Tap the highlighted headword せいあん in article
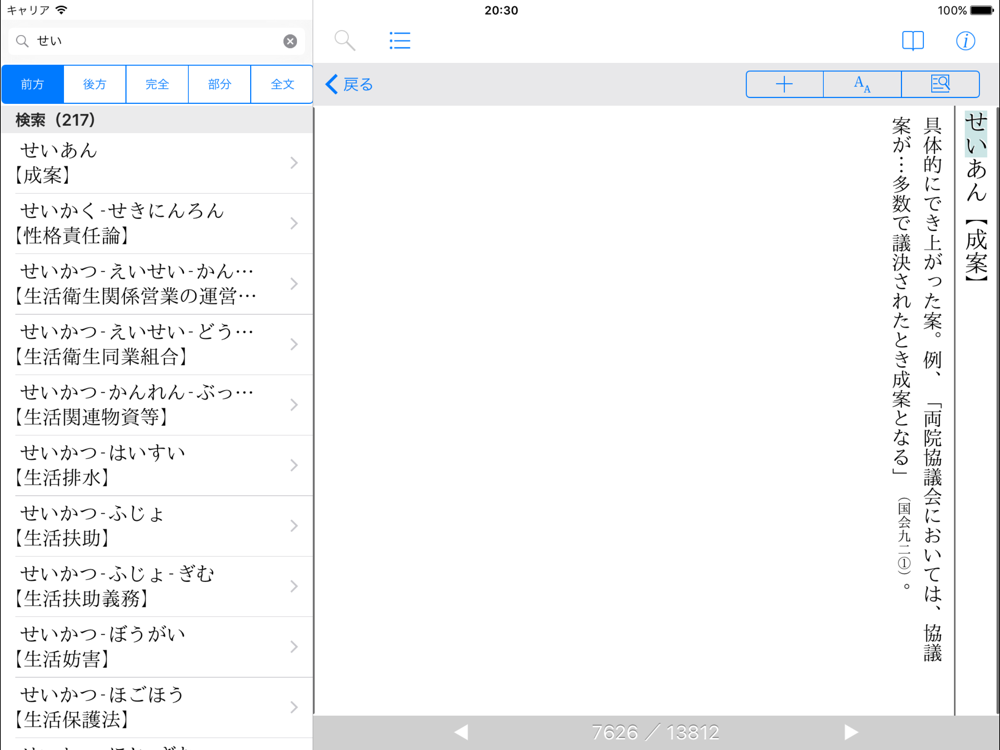The image size is (1000, 750). (976, 157)
